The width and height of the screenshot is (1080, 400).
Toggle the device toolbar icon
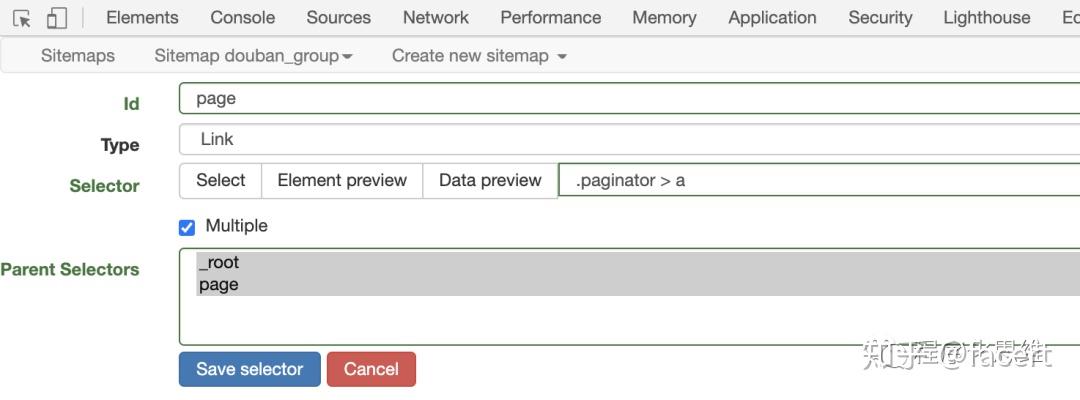56,19
